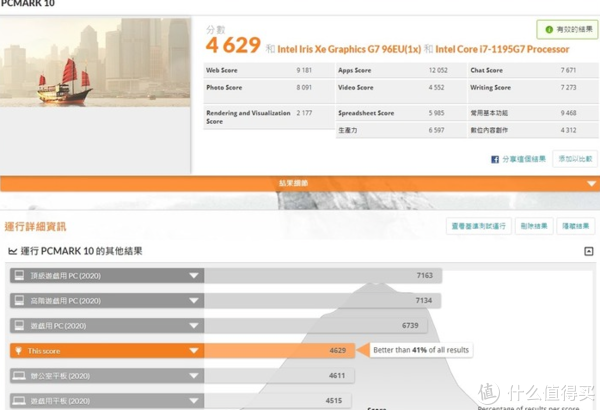The image size is (600, 410).
Task: Click the share this result link next to Facebook
Action: click(x=524, y=159)
